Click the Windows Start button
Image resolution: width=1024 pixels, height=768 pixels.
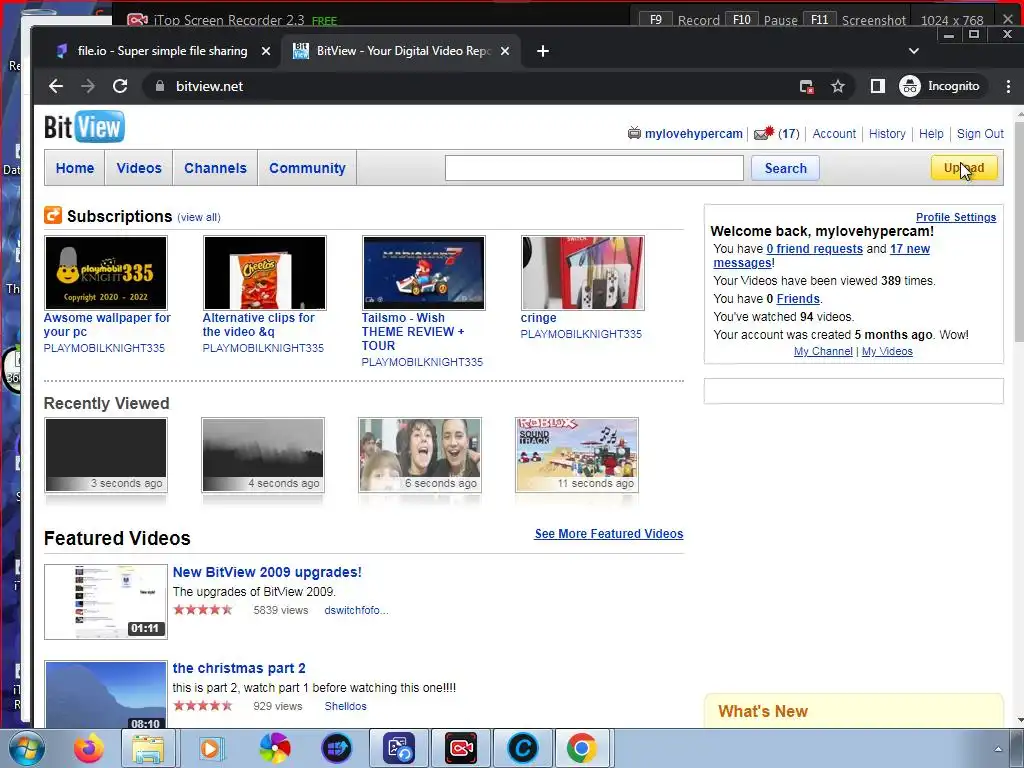pos(26,748)
